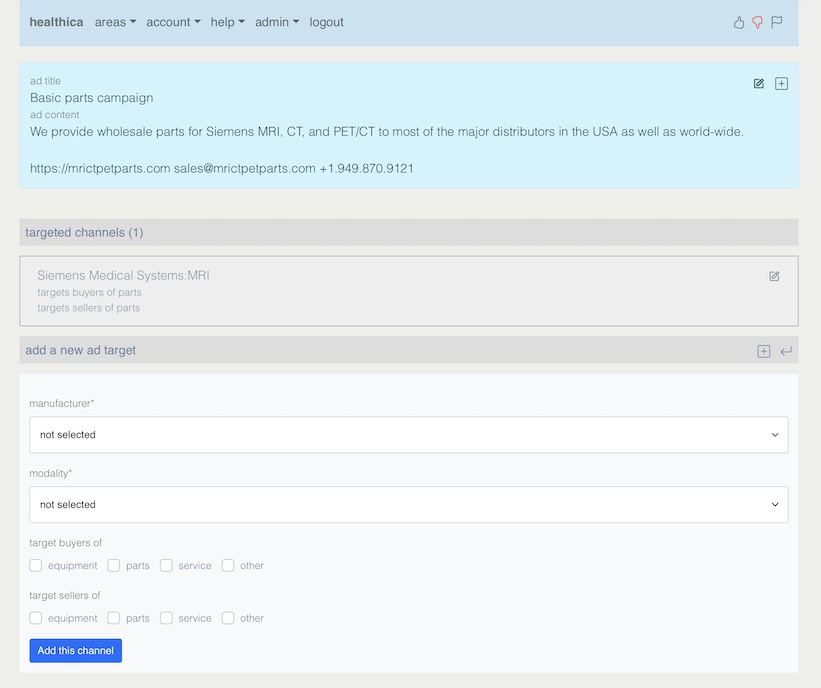Check other under target sellers of
The height and width of the screenshot is (688, 821).
tap(228, 618)
